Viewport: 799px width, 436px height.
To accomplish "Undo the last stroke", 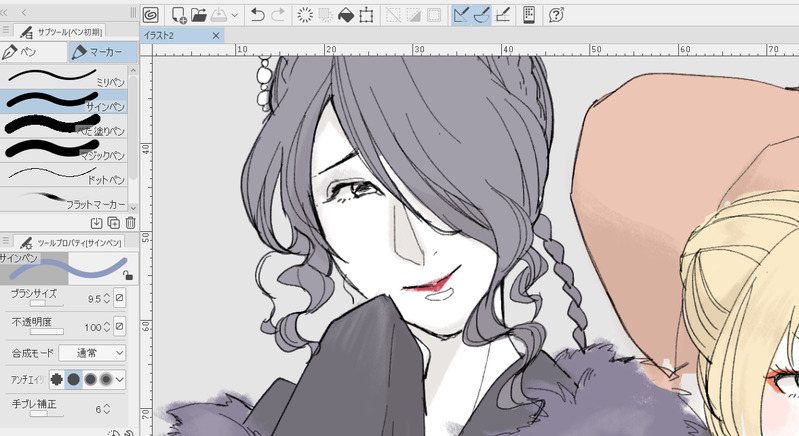I will pyautogui.click(x=258, y=15).
